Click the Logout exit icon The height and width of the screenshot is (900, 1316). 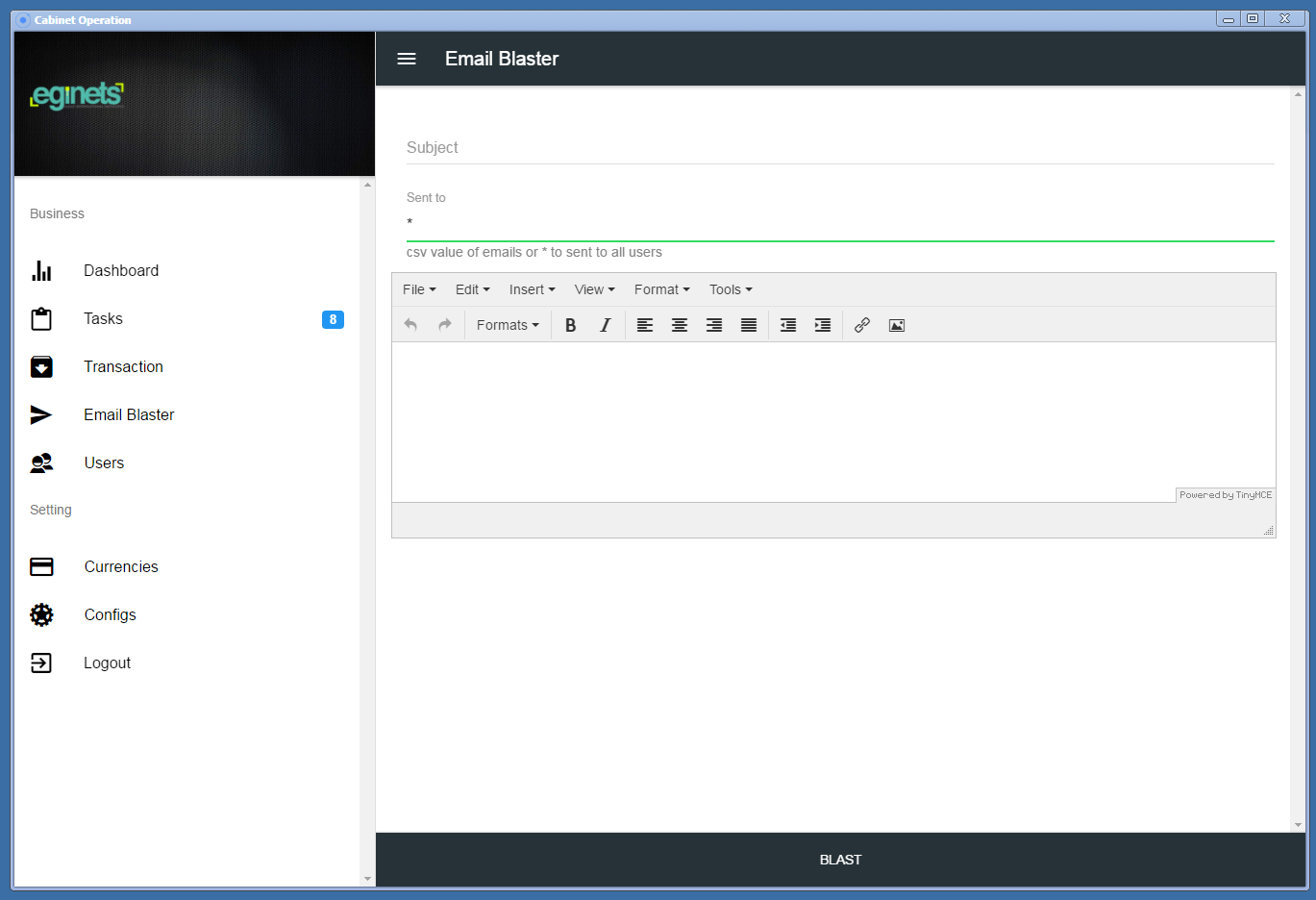tap(41, 662)
